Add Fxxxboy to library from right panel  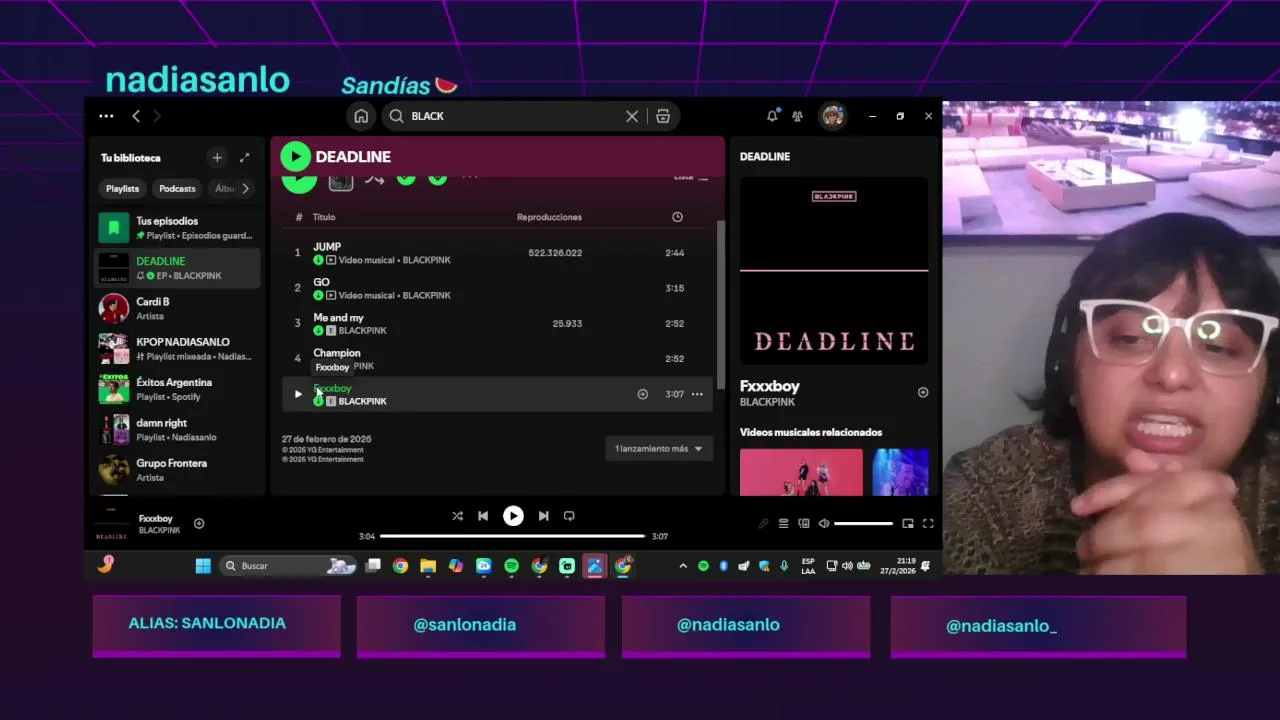[x=923, y=393]
